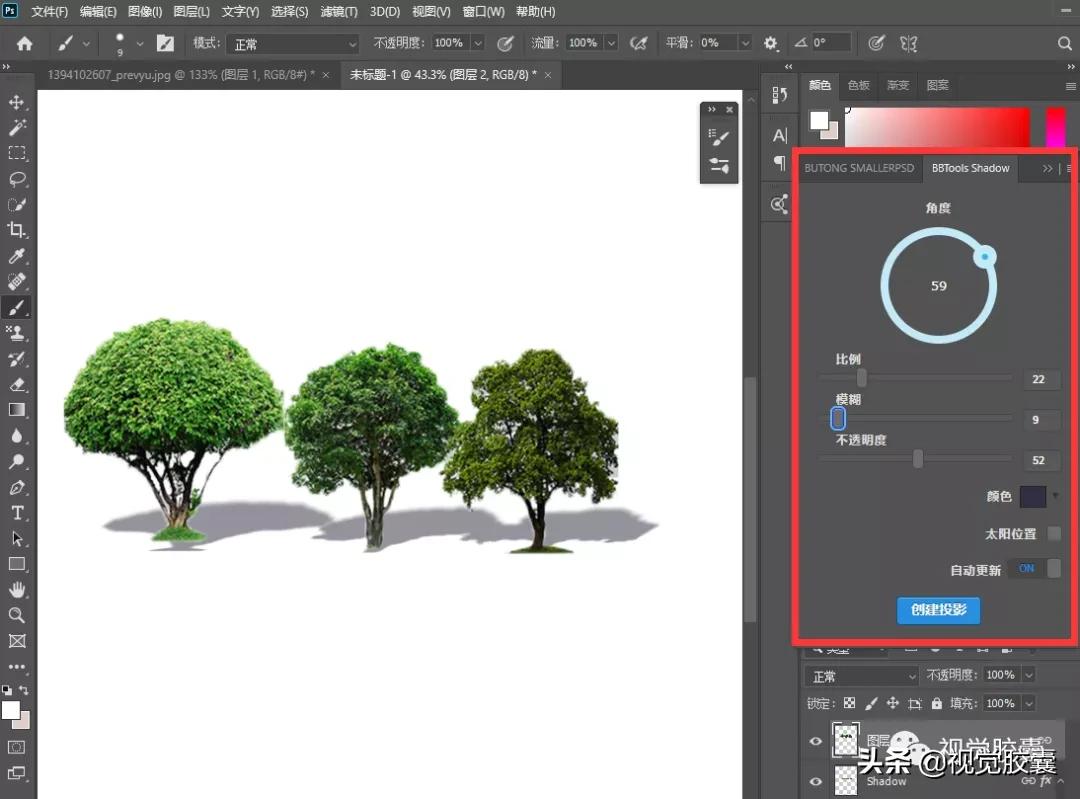1080x799 pixels.
Task: Select the Eyedropper tool
Action: 17,256
